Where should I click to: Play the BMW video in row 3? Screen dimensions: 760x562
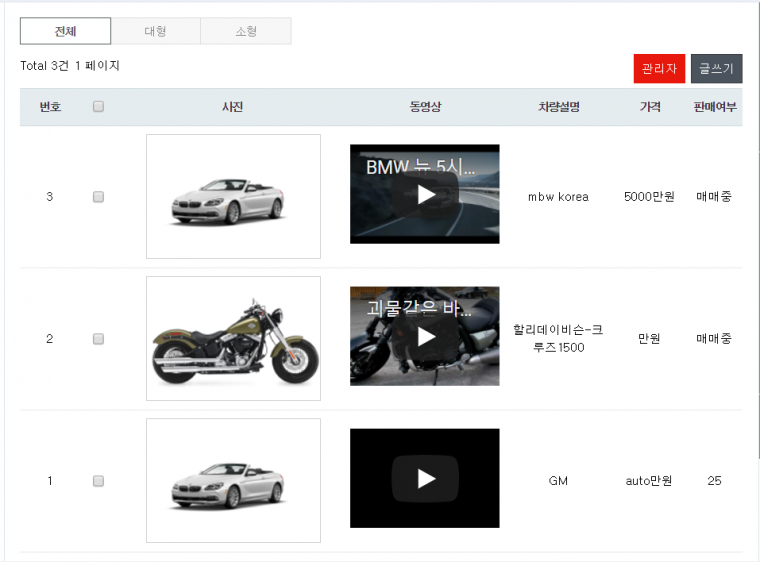click(x=425, y=195)
